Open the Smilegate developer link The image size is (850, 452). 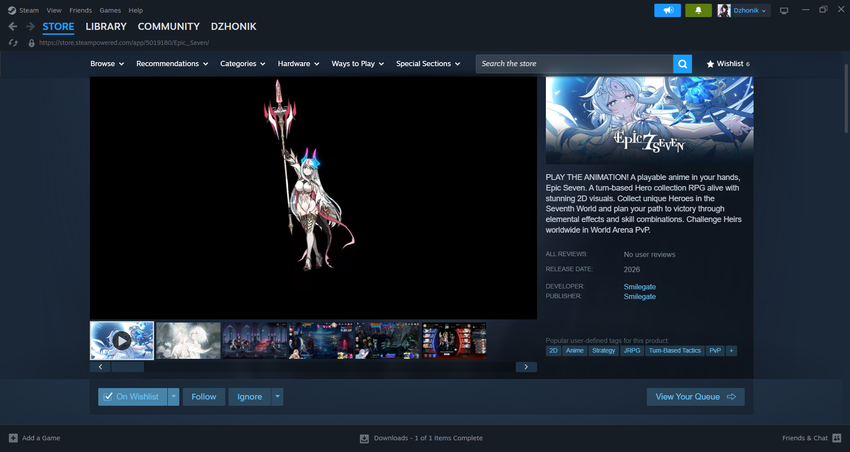[x=640, y=287]
